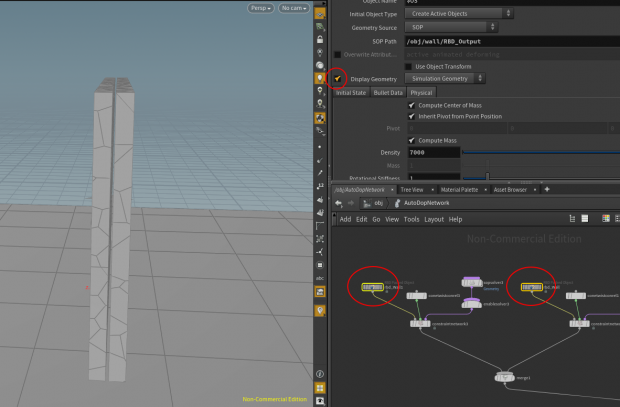Click the yellow four-square icon near viewport bottom

[320, 388]
